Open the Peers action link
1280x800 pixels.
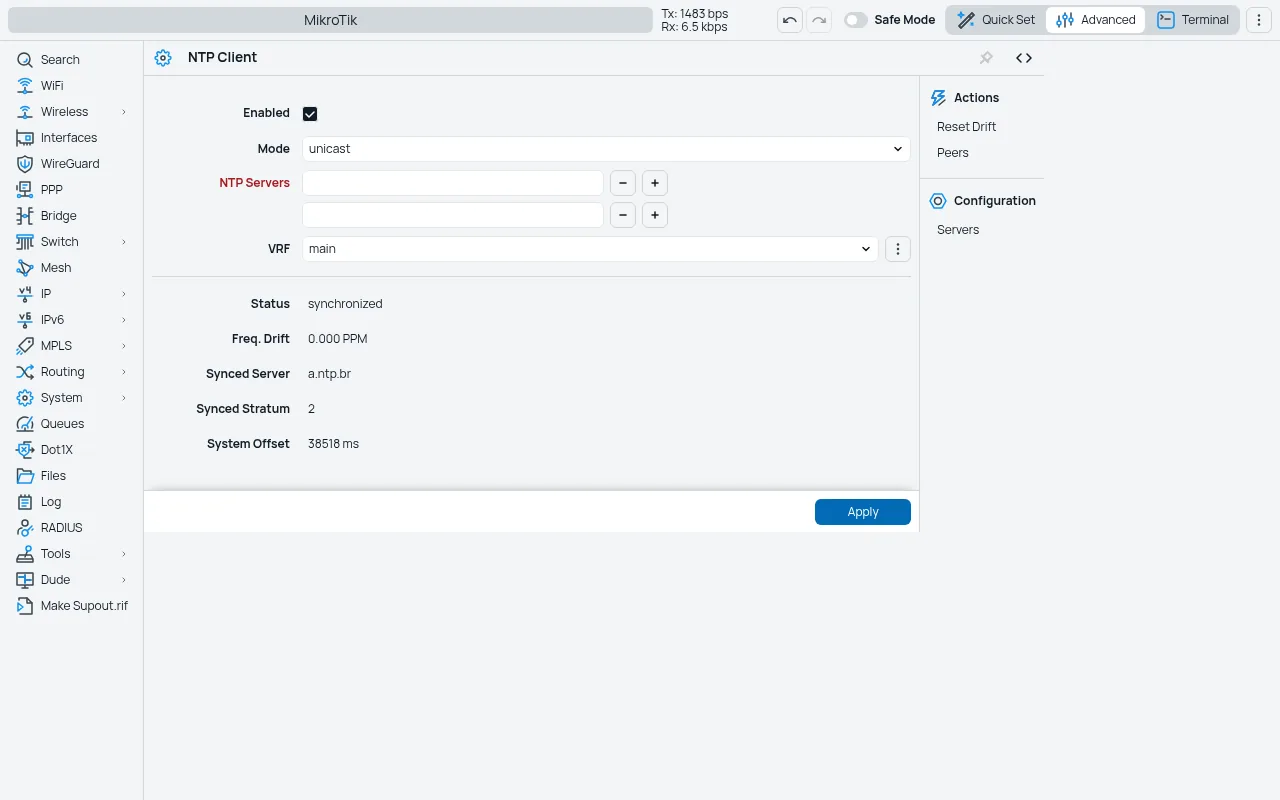point(953,153)
